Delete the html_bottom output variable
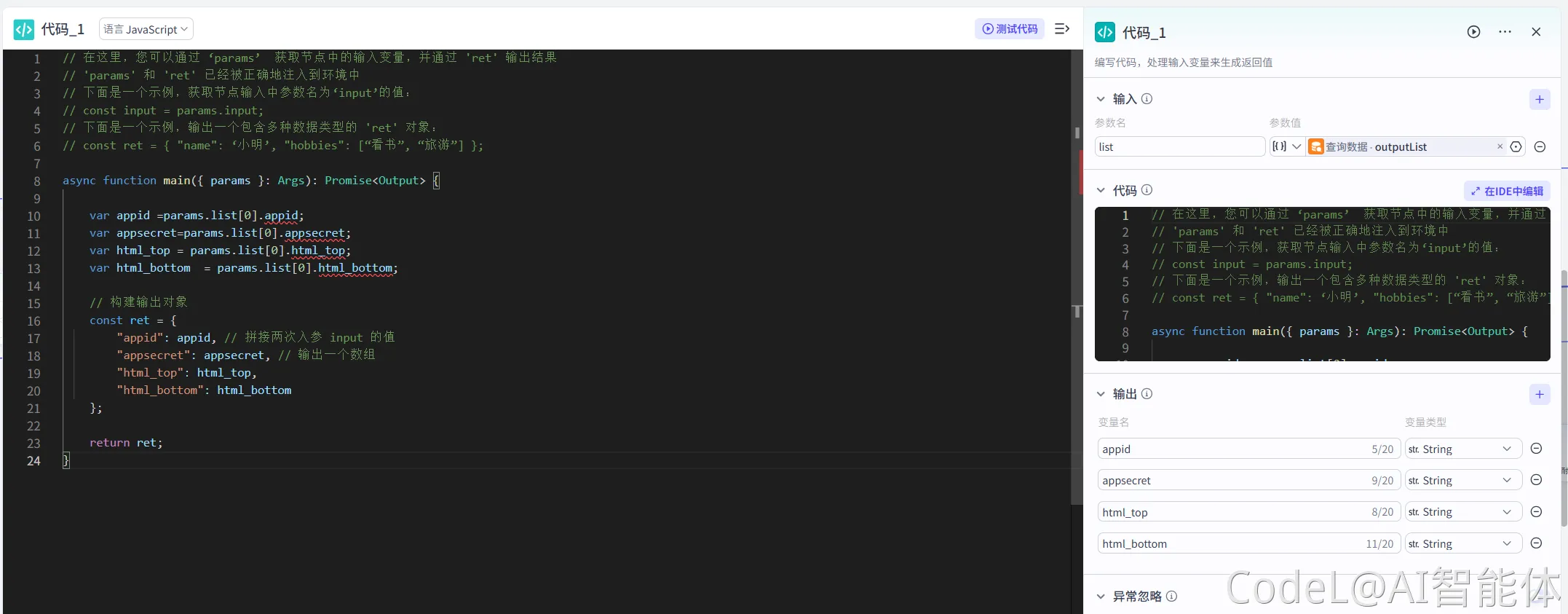Viewport: 1568px width, 614px height. [x=1536, y=543]
